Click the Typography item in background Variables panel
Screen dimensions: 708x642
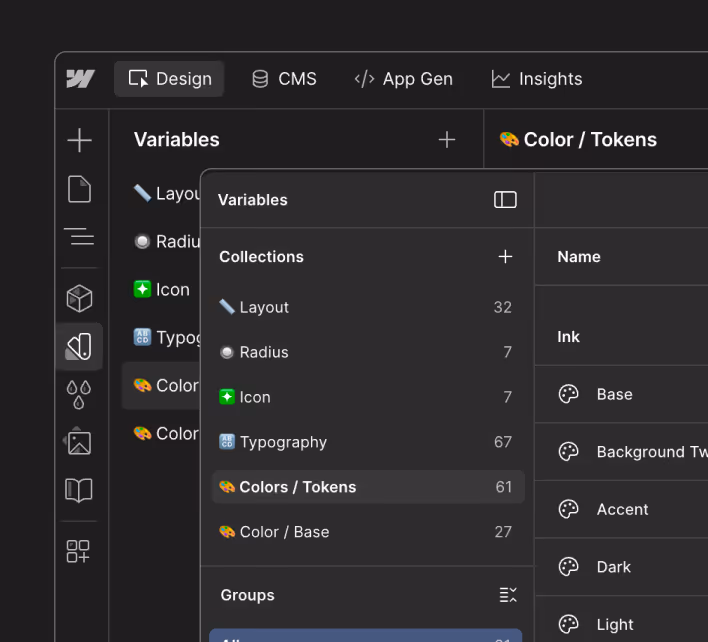tap(167, 338)
